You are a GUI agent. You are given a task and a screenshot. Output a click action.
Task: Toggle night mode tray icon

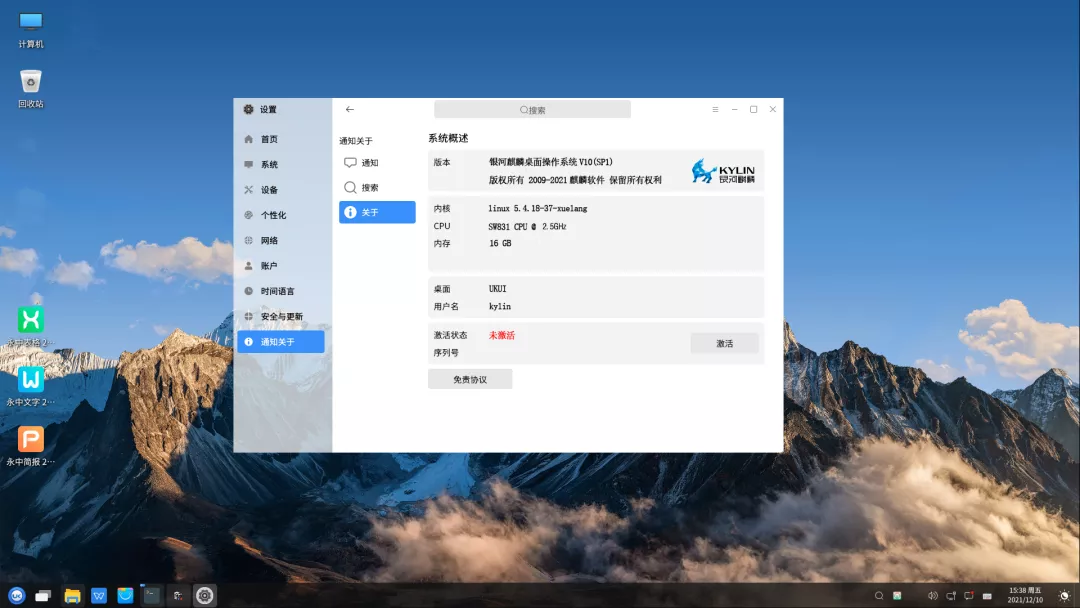[x=1064, y=596]
